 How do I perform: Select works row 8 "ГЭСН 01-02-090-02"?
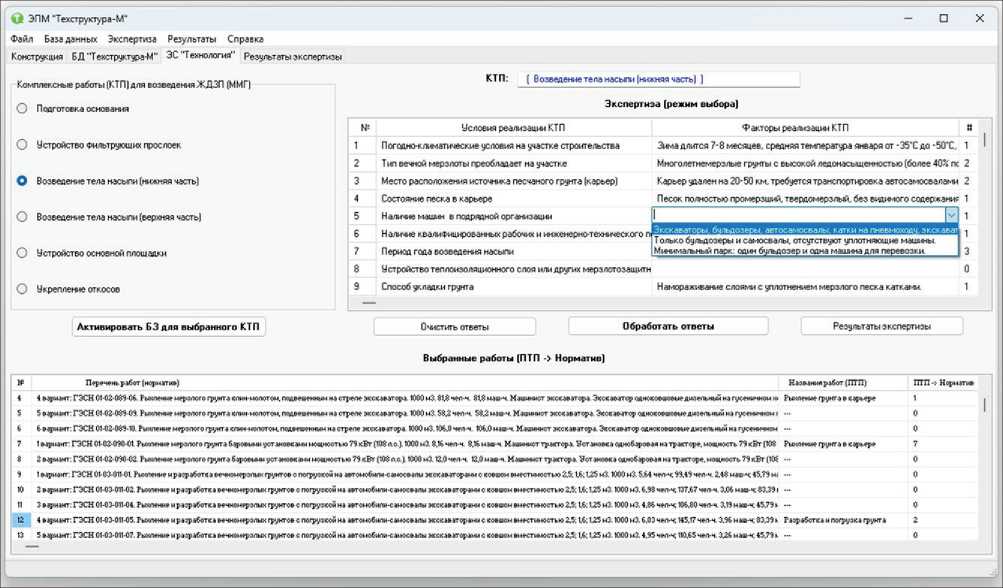coord(406,459)
